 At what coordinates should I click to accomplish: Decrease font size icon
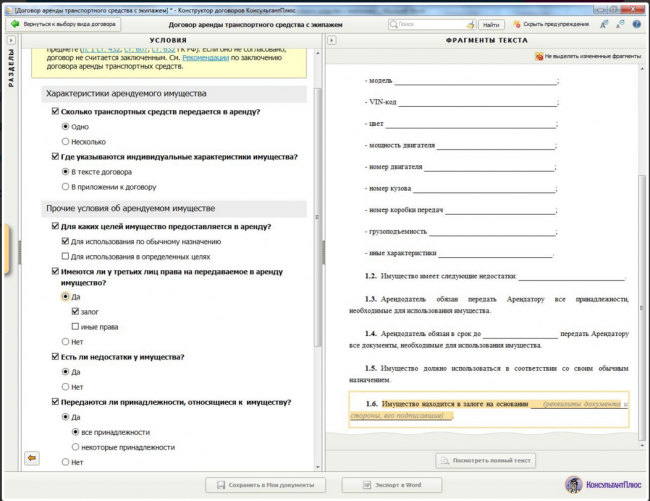[620, 24]
